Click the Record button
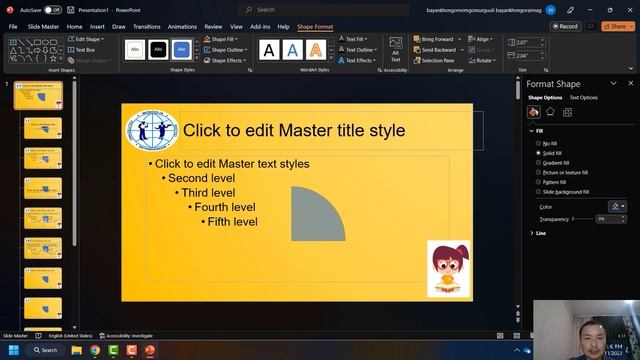The width and height of the screenshot is (640, 360). [x=565, y=26]
